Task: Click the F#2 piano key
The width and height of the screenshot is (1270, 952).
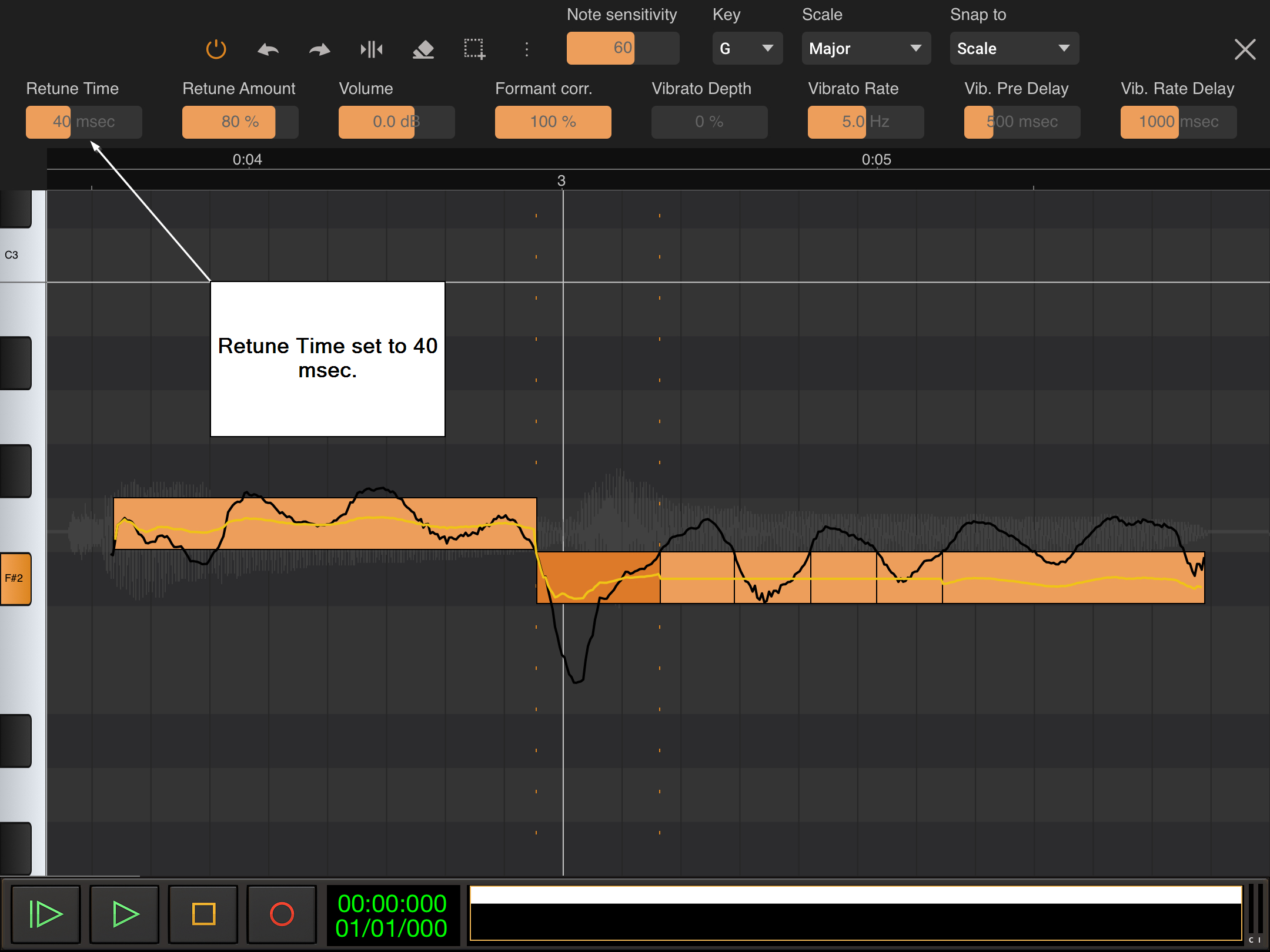Action: click(x=15, y=578)
